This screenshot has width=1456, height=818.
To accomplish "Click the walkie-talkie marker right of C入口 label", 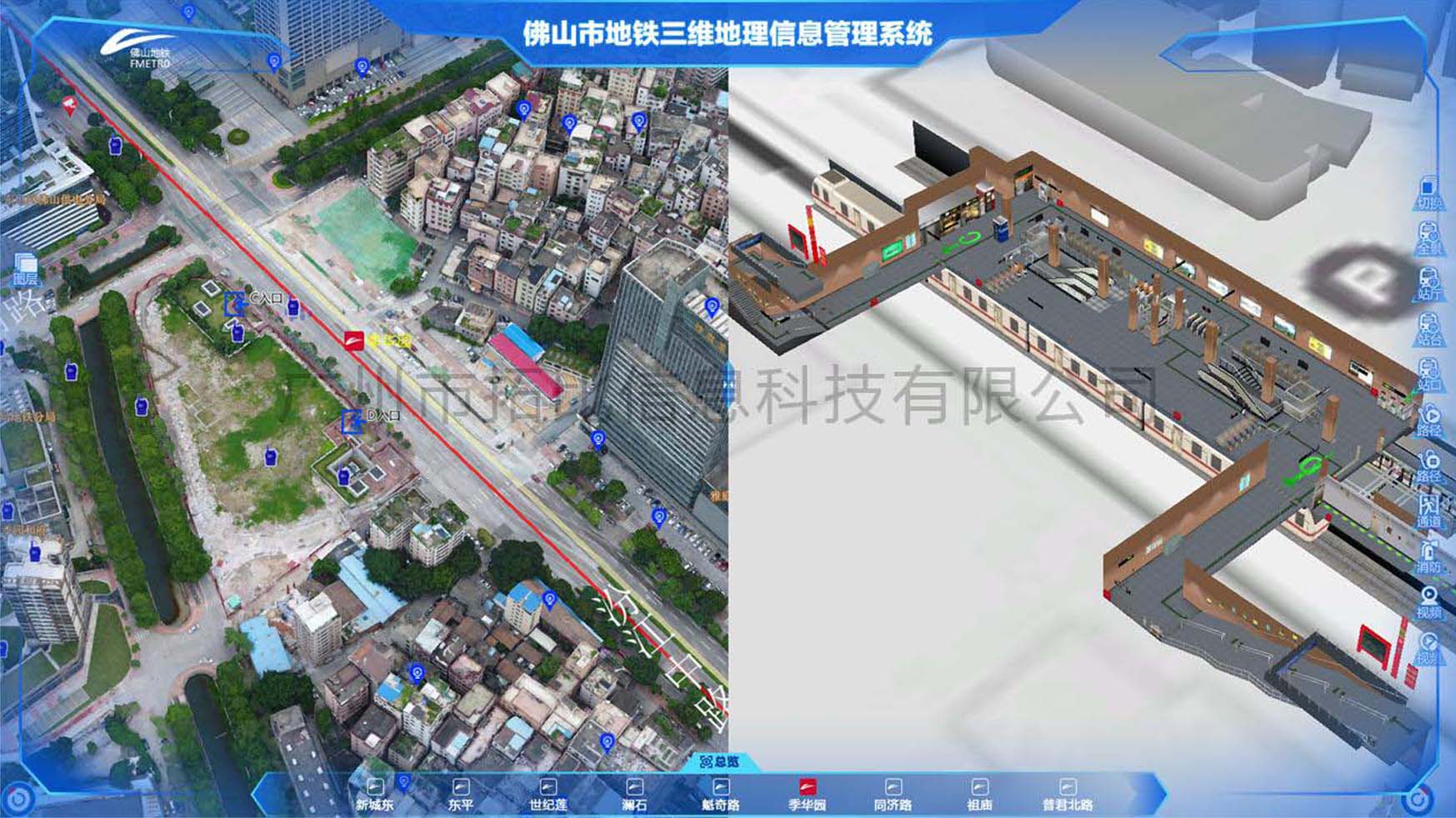I will pos(293,308).
